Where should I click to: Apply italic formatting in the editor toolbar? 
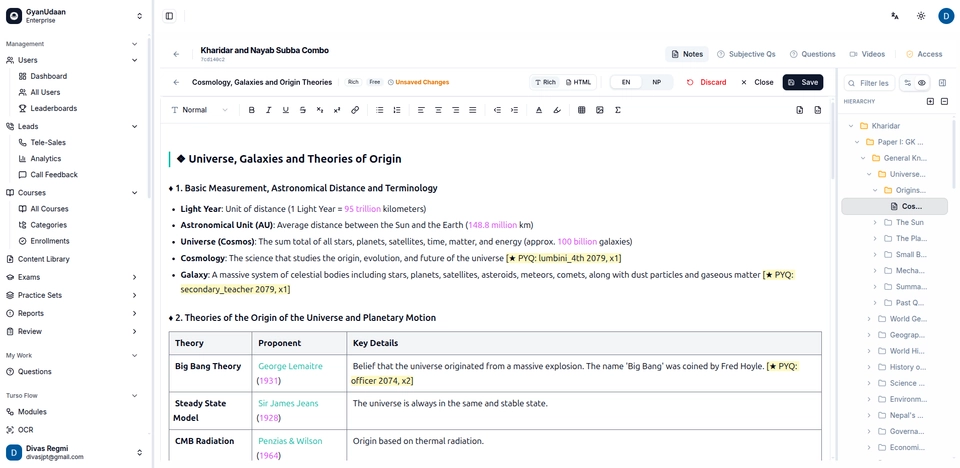(x=268, y=110)
